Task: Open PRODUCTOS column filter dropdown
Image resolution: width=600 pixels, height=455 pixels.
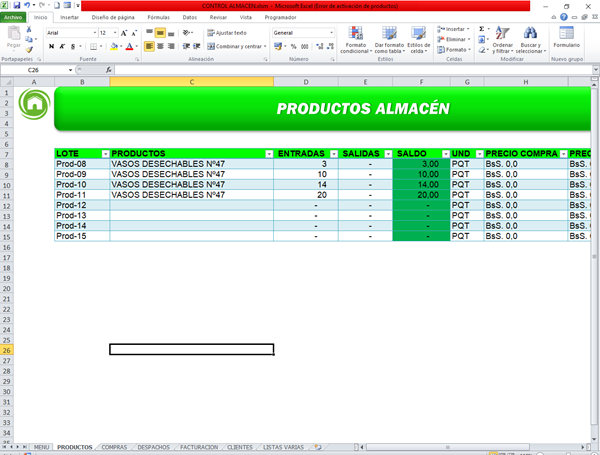Action: 269,154
